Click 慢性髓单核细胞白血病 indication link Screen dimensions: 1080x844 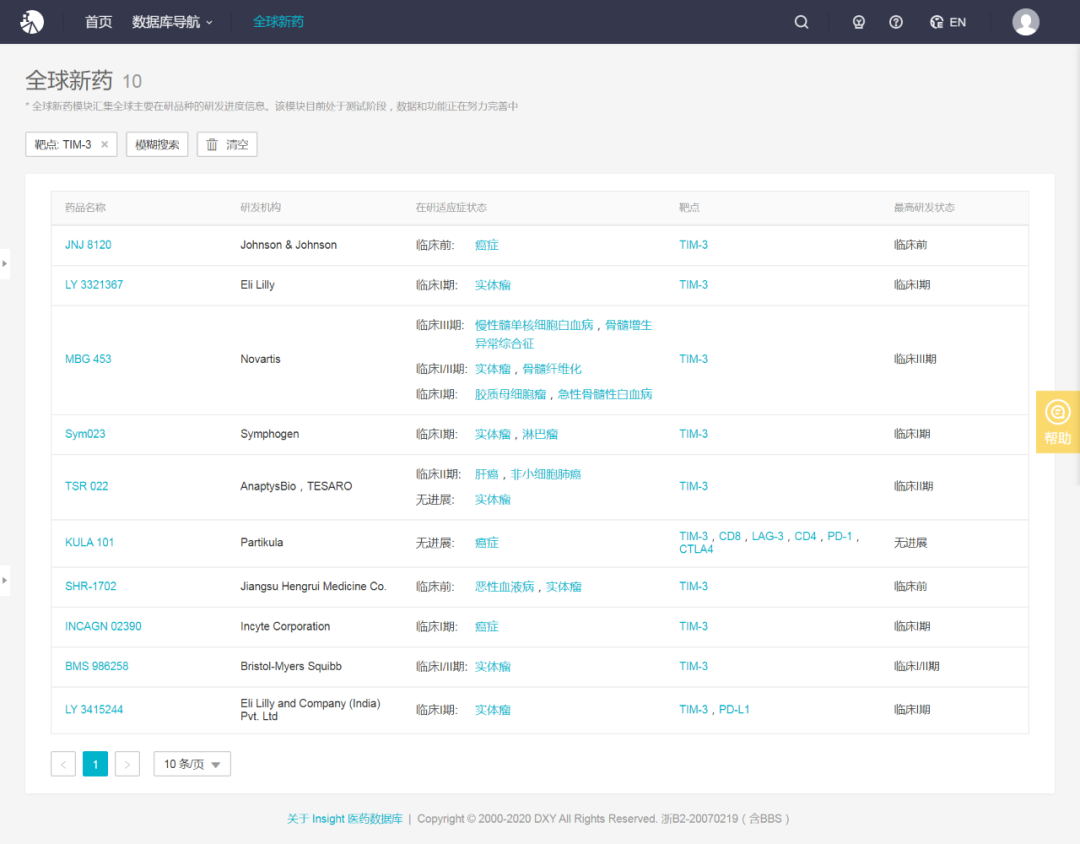[534, 325]
